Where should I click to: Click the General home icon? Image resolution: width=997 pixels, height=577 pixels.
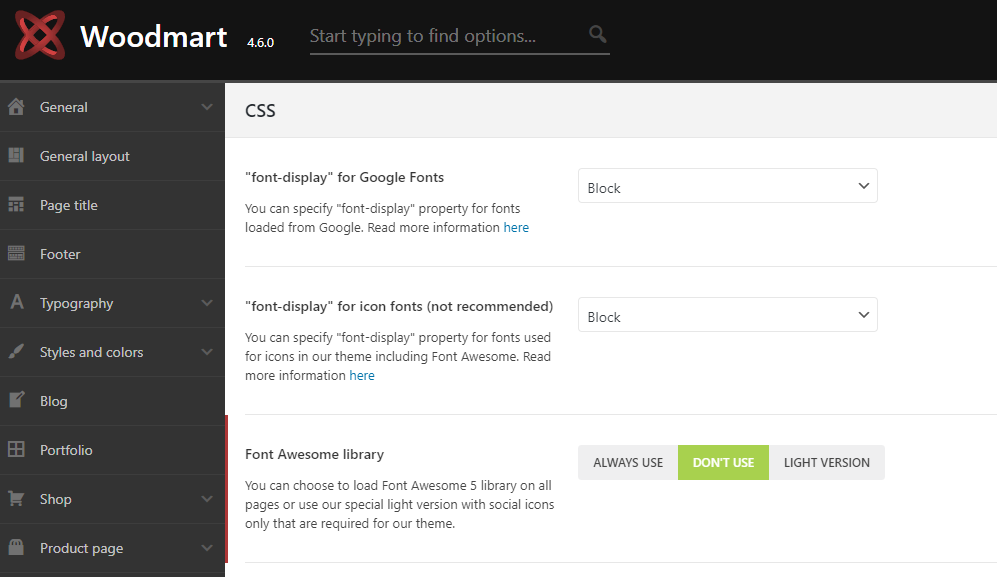[x=16, y=107]
